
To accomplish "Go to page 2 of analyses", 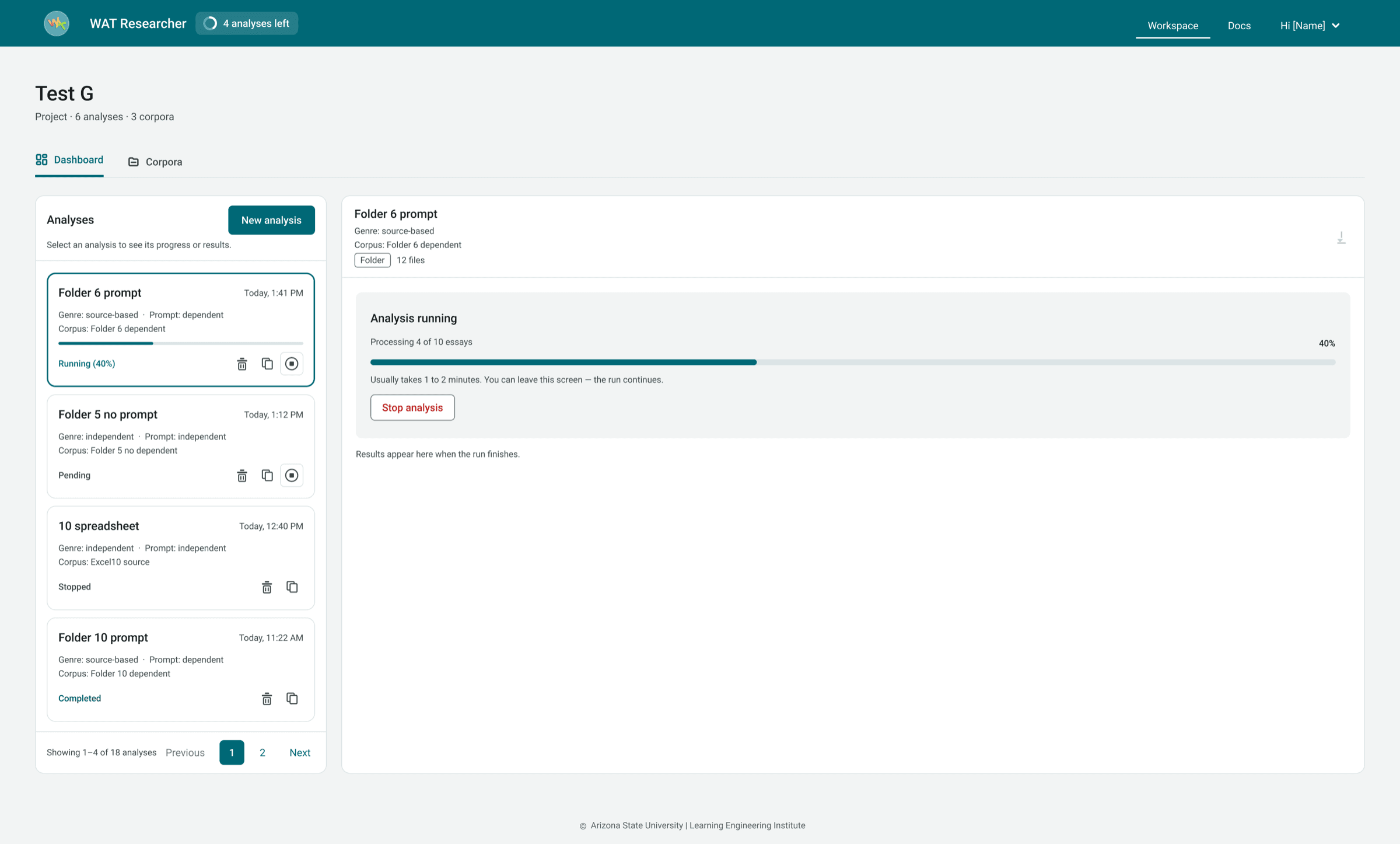I will point(262,752).
